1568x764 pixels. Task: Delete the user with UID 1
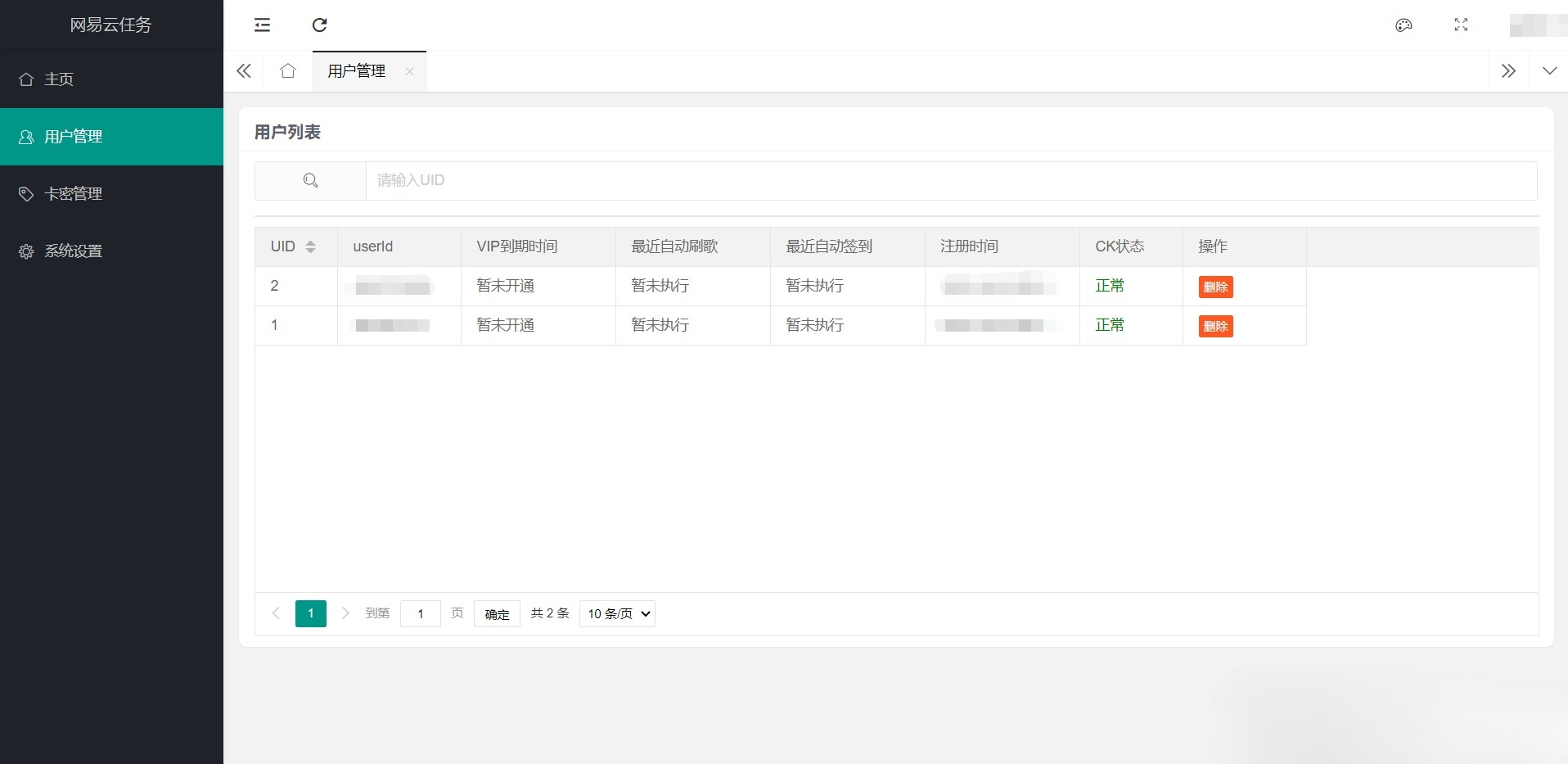coord(1215,326)
